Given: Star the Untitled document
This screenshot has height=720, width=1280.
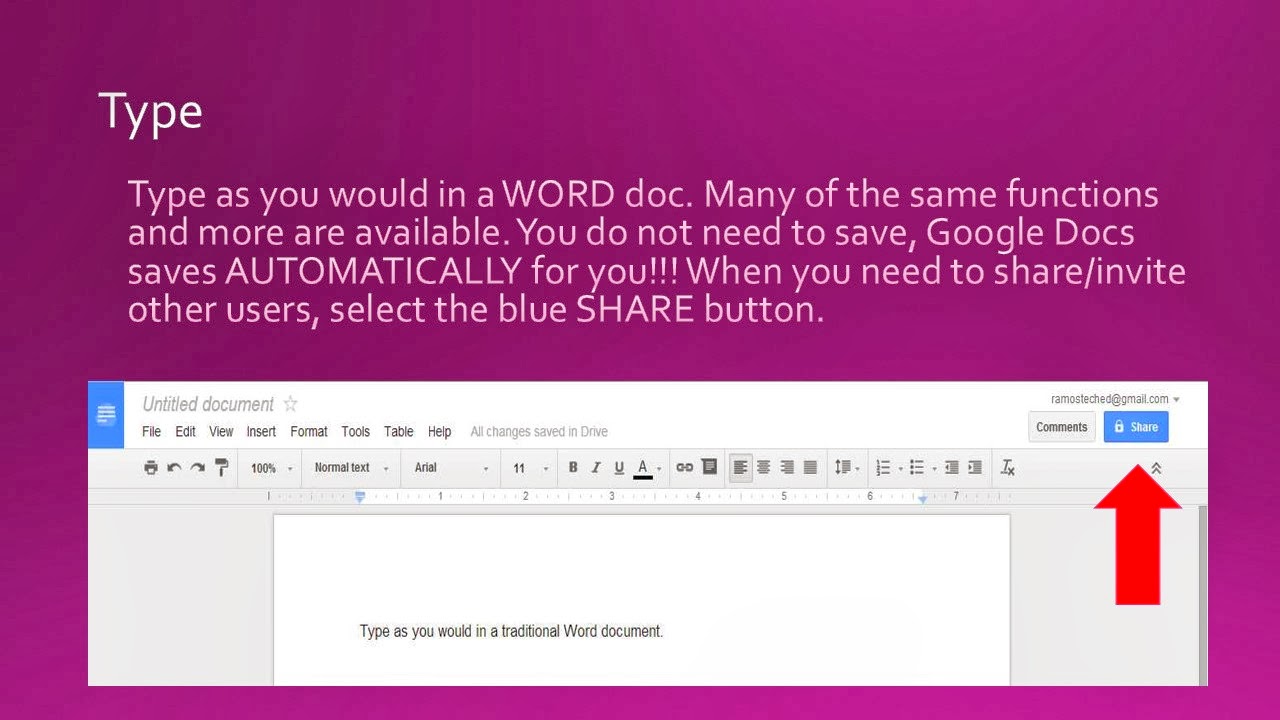Looking at the screenshot, I should tap(290, 404).
